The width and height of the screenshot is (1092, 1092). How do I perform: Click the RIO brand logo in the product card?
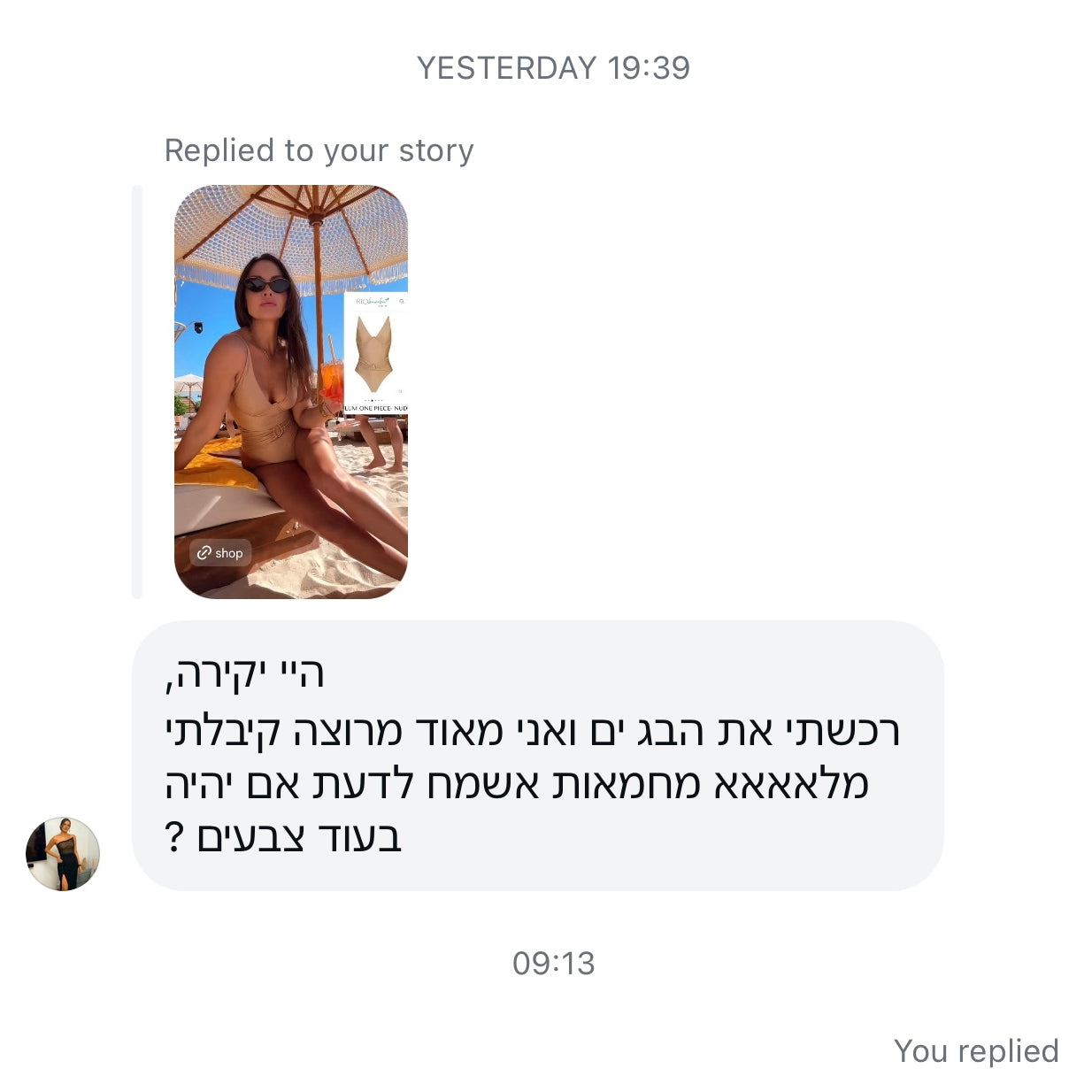[x=372, y=302]
